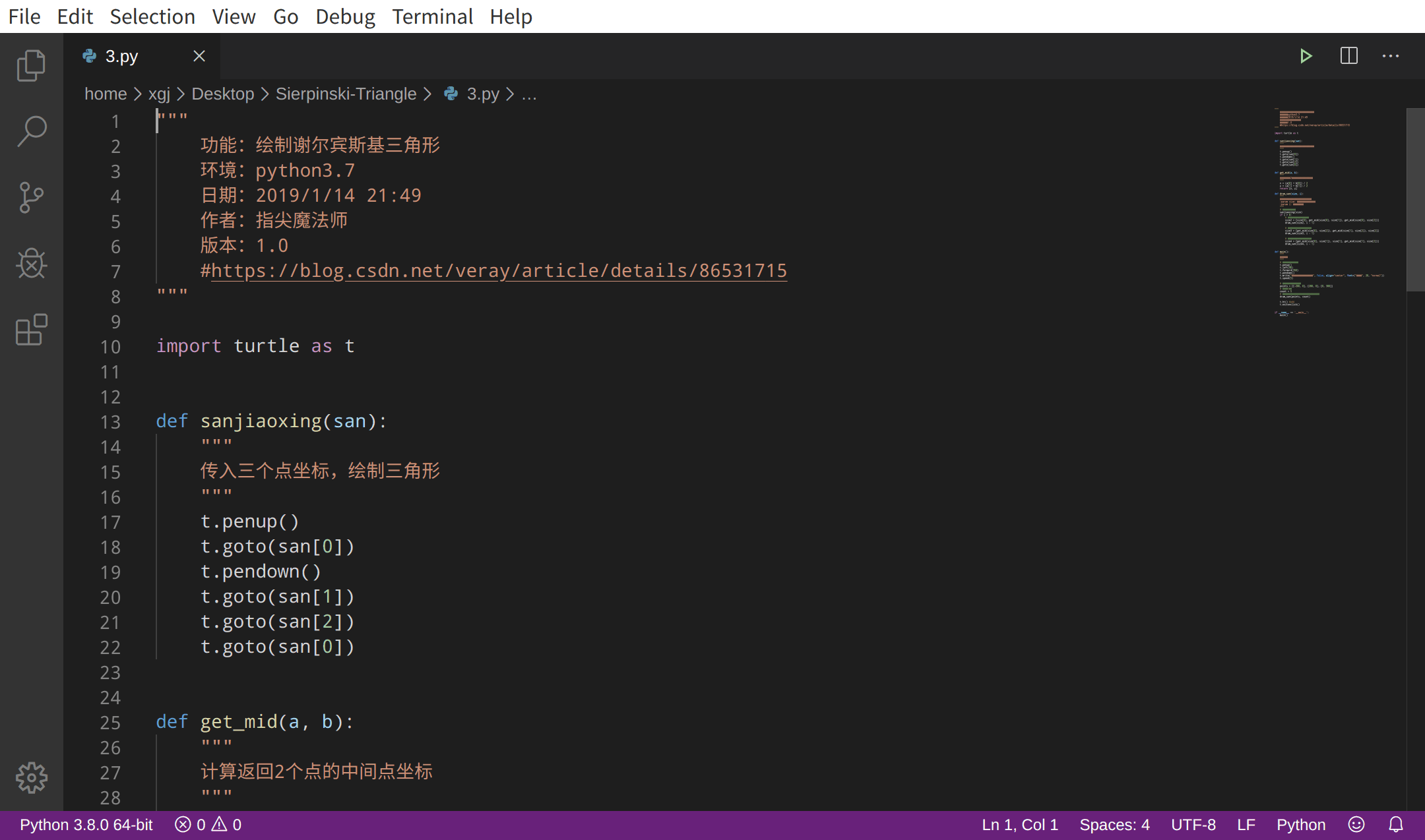Open the Sierpinski-Triangle breadcrumb item
The image size is (1425, 840).
346,94
